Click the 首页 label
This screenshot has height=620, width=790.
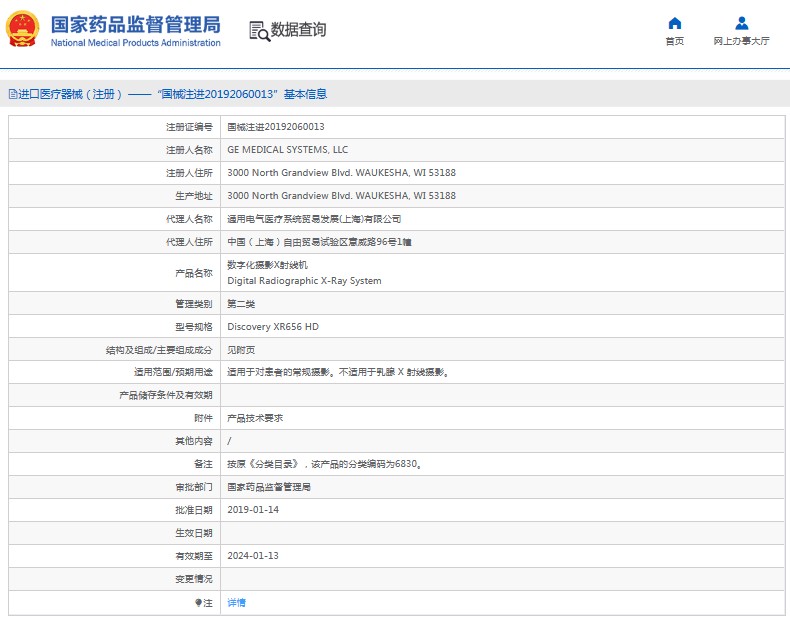(675, 41)
